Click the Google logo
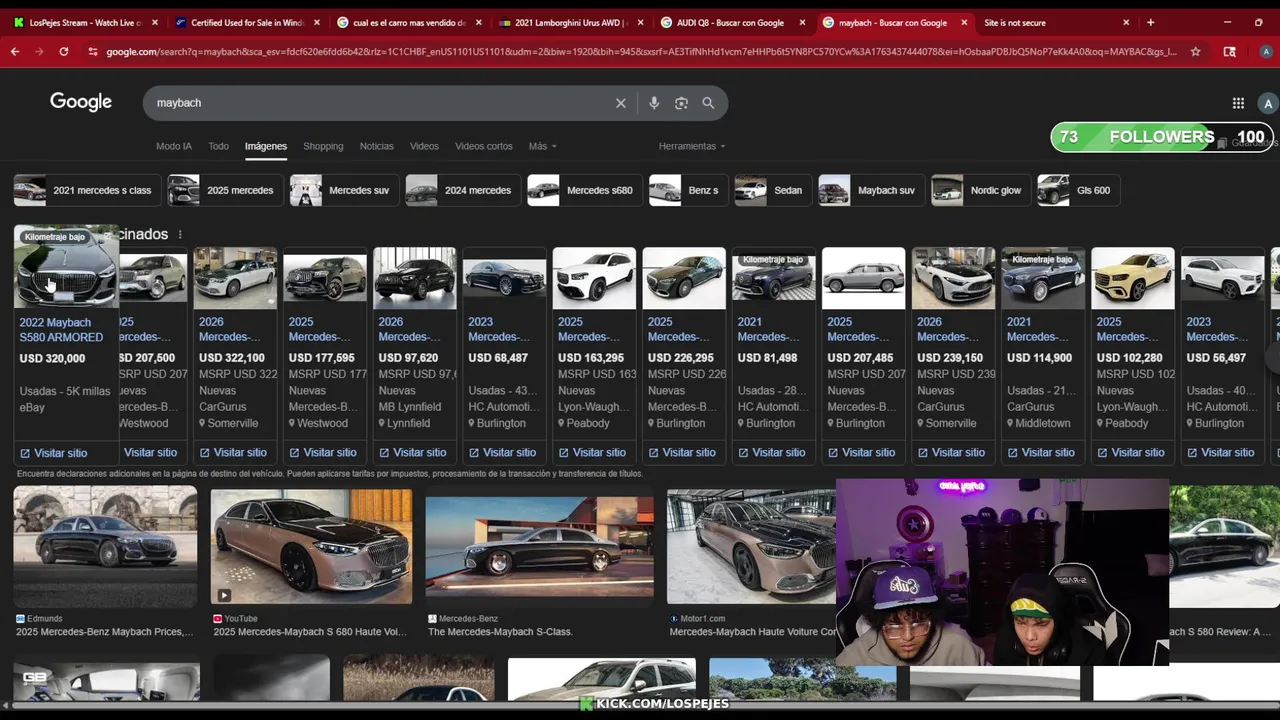The height and width of the screenshot is (720, 1280). (81, 102)
